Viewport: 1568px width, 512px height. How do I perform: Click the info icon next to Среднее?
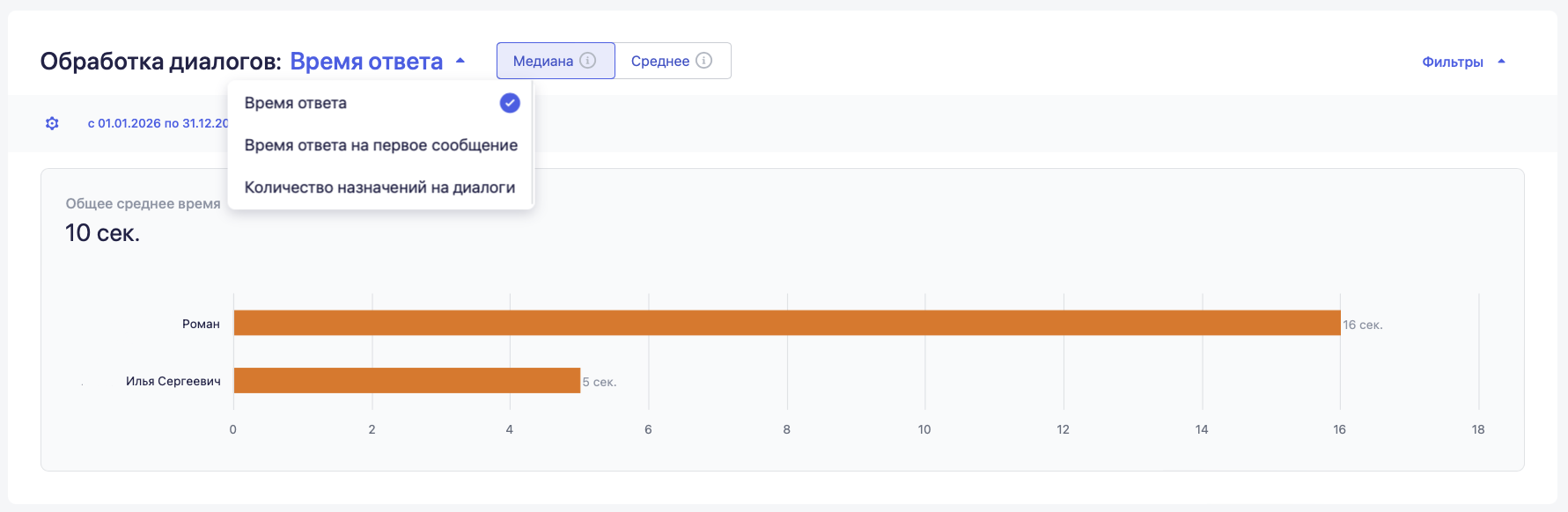(704, 61)
